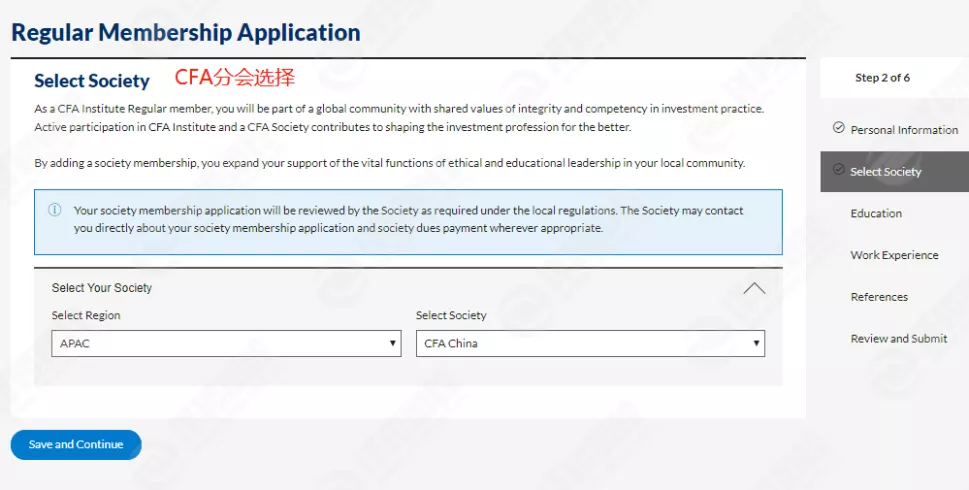Click the Select Region field label

click(x=86, y=316)
